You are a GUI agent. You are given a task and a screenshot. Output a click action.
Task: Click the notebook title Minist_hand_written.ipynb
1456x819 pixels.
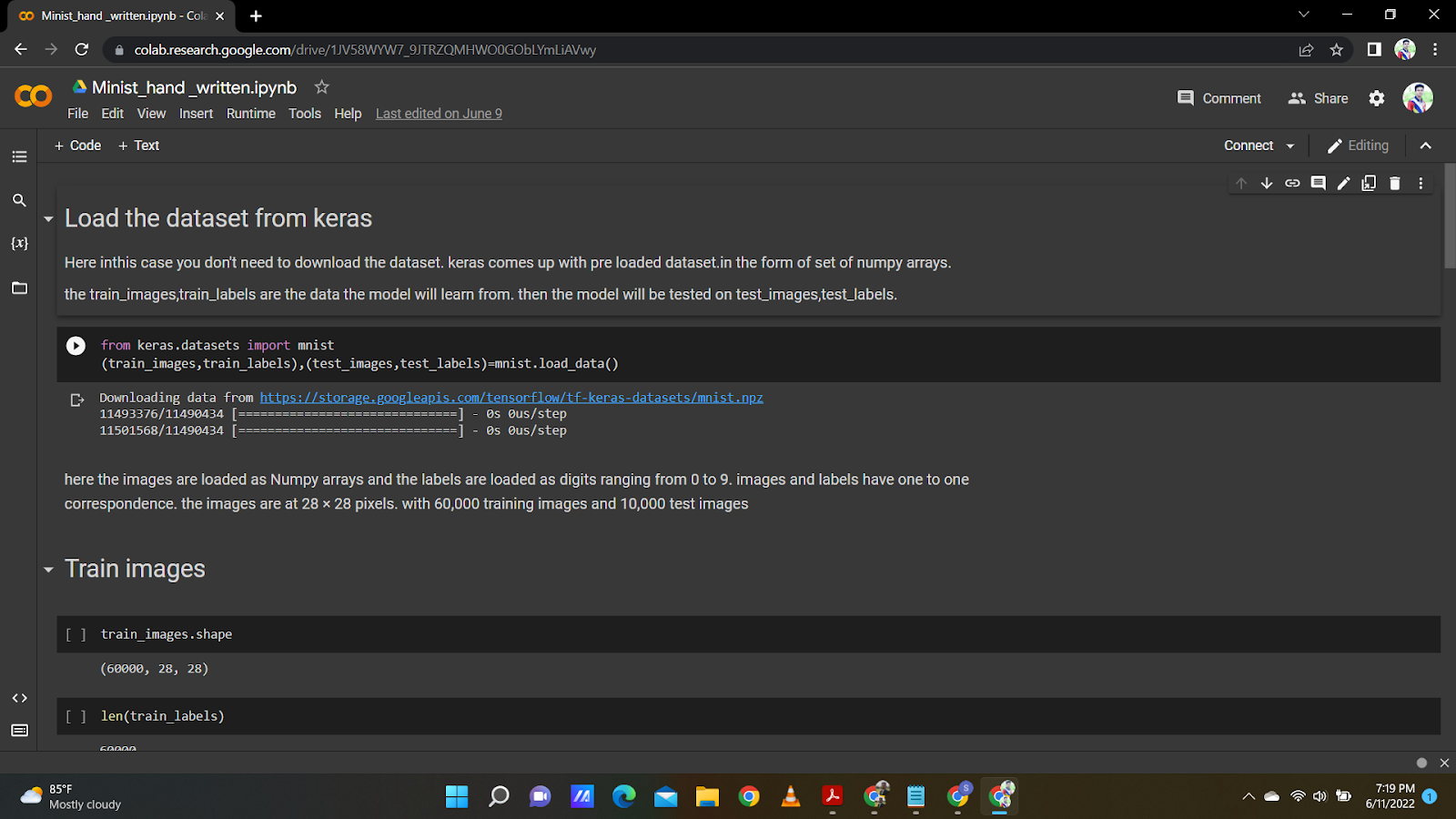pyautogui.click(x=194, y=87)
